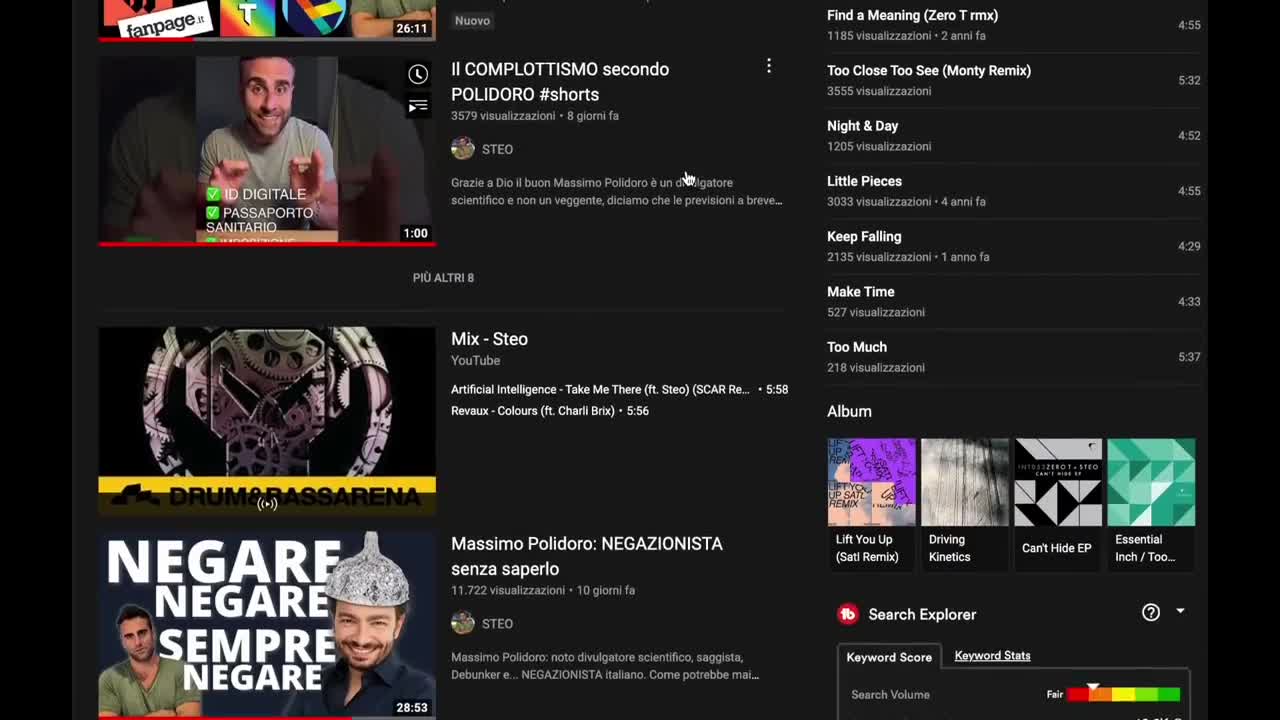Click the mix radio icon on the Mix - Steo thumbnail
1280x720 pixels.
coord(266,506)
